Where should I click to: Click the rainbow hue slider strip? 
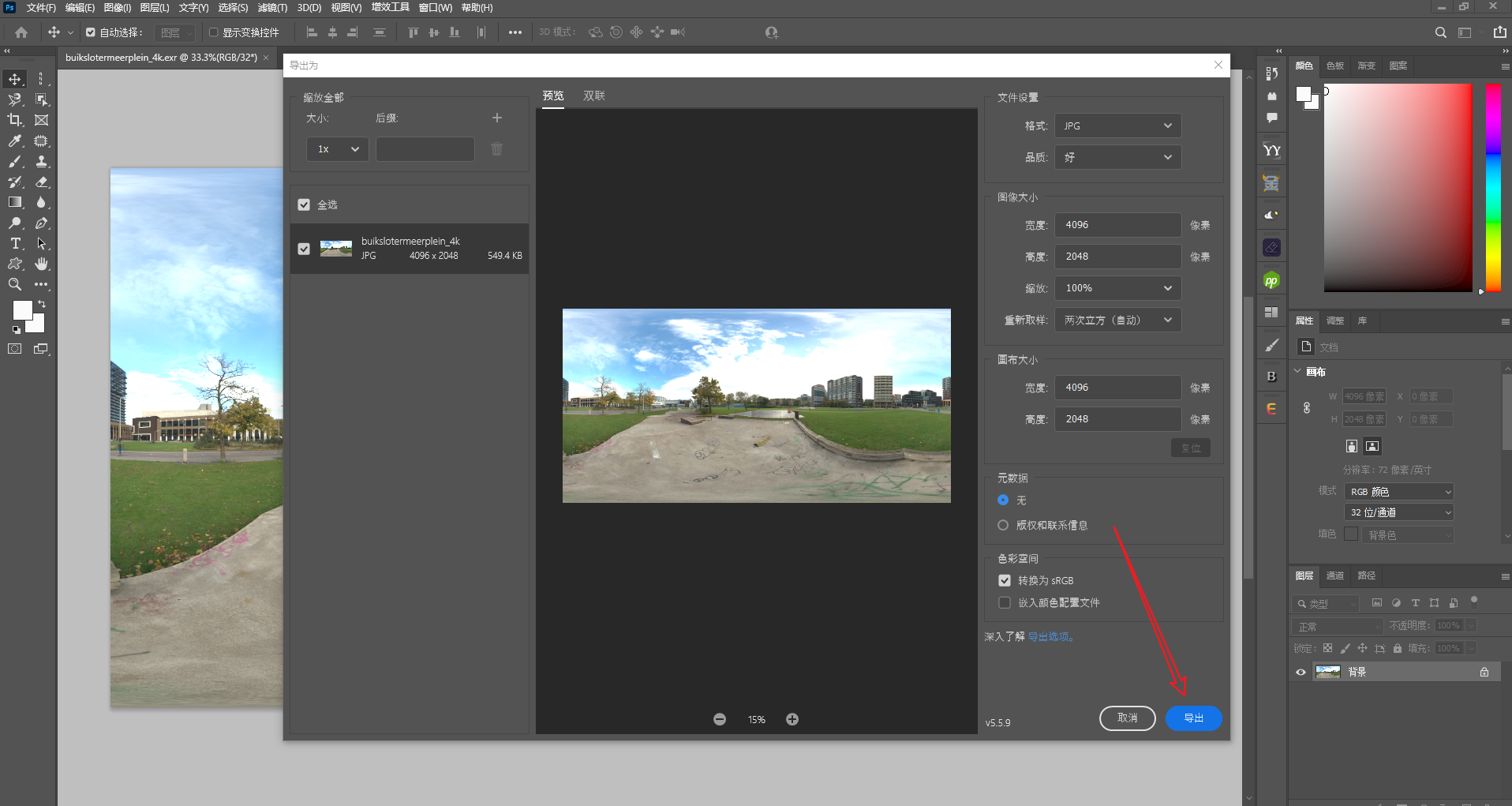[x=1494, y=187]
